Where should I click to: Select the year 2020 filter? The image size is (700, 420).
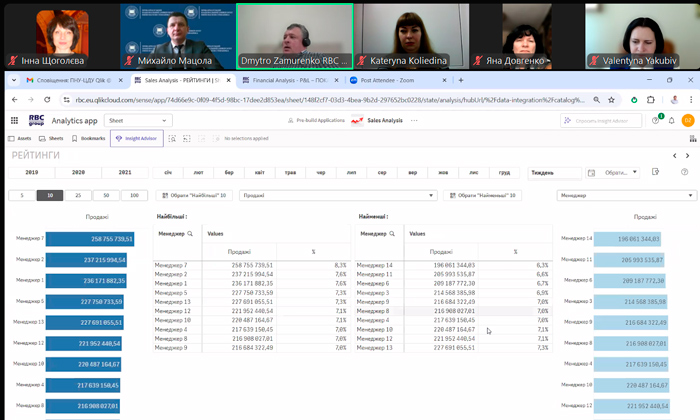pos(78,172)
